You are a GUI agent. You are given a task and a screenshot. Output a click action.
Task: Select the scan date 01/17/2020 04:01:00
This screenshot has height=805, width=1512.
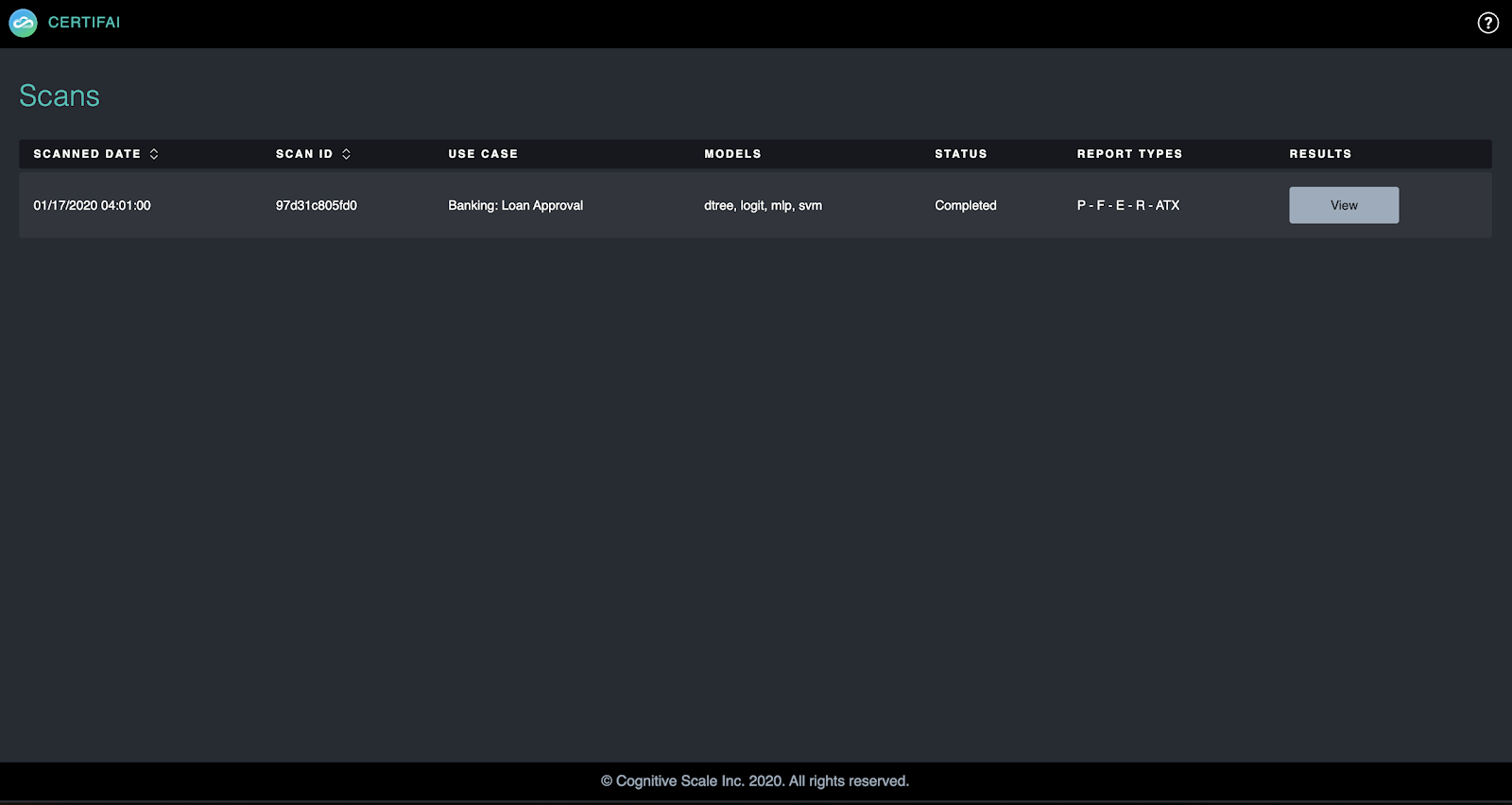coord(92,205)
